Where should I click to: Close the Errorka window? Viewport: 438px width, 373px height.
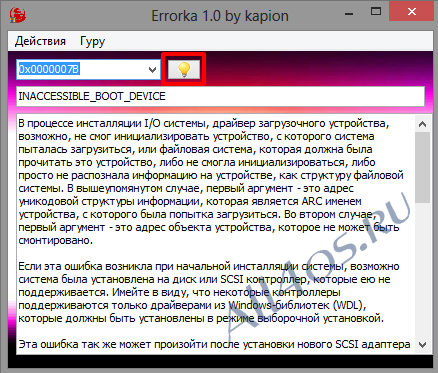(412, 12)
